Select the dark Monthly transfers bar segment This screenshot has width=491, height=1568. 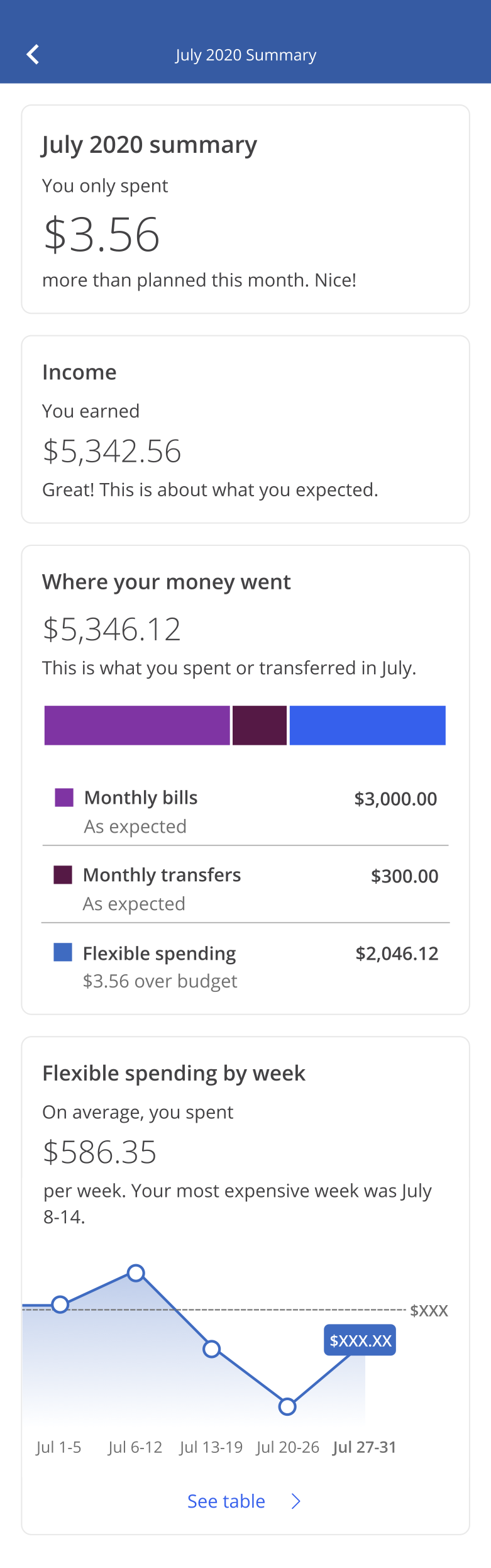260,725
